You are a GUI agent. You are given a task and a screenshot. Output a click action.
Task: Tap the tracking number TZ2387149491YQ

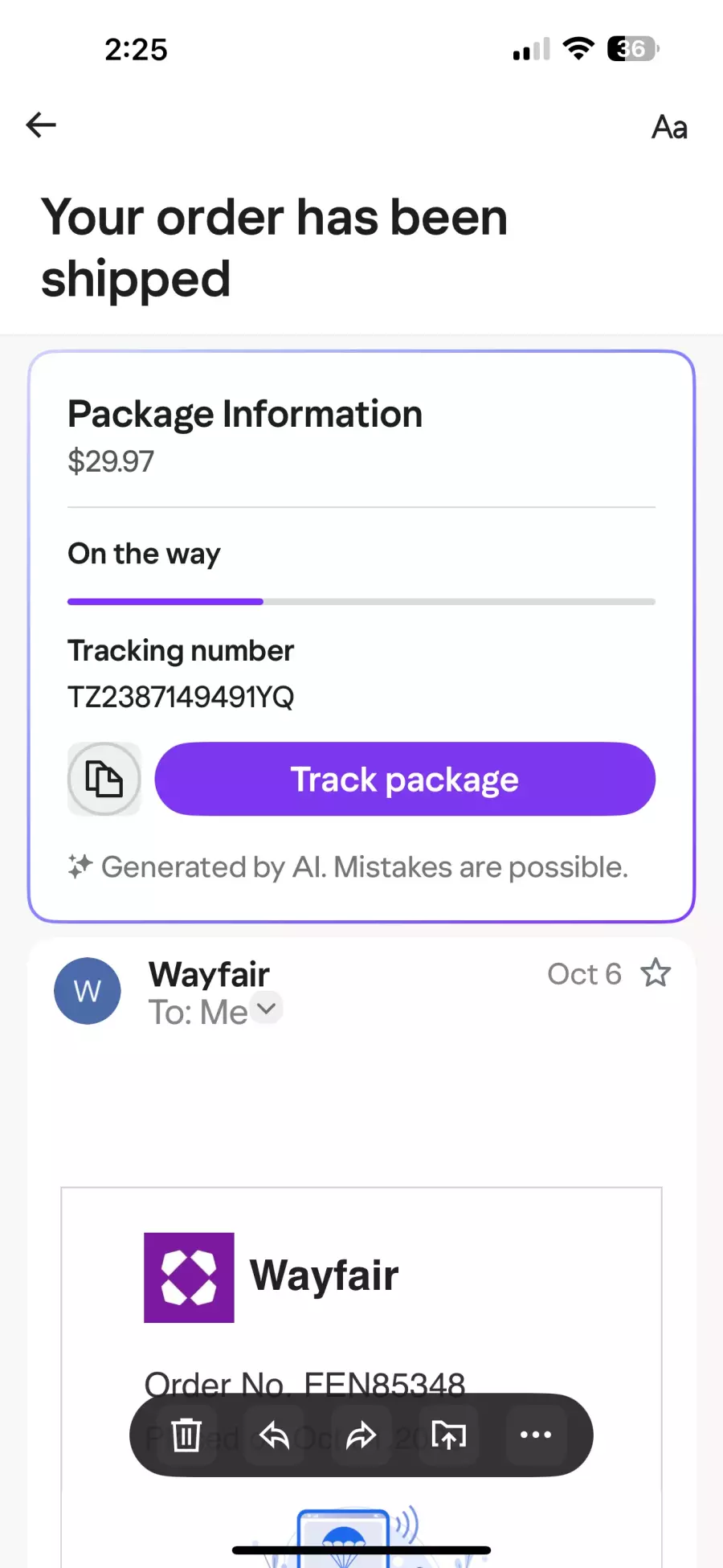click(181, 697)
